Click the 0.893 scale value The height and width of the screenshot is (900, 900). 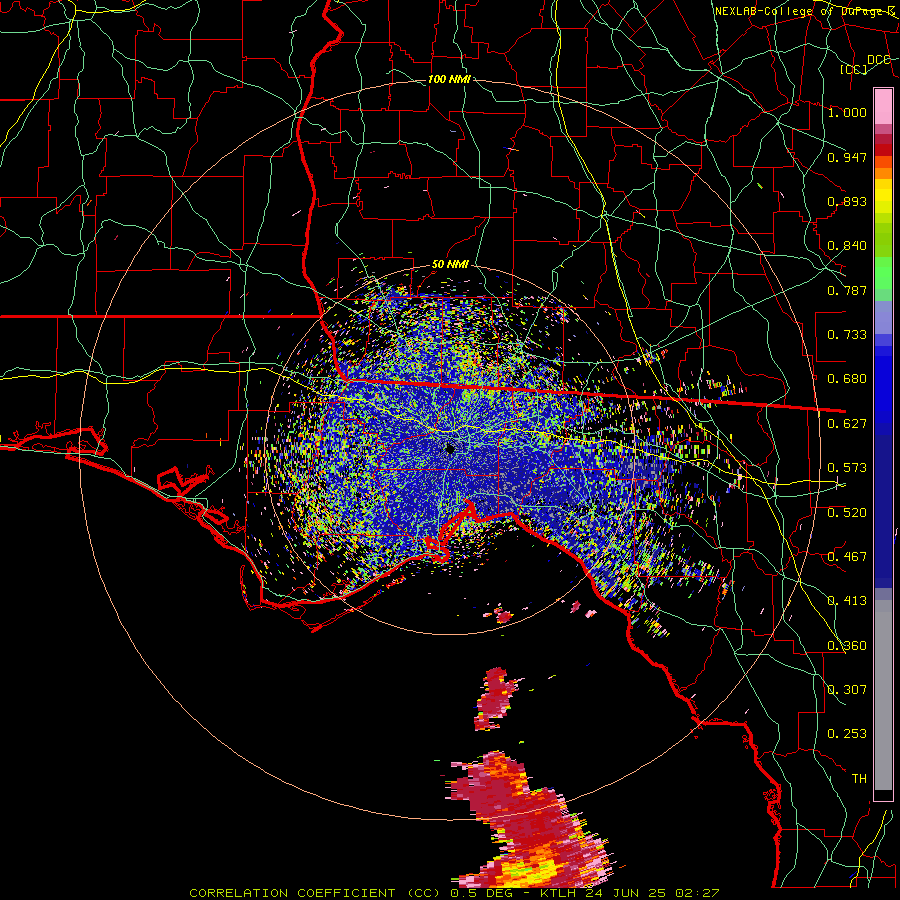point(847,201)
